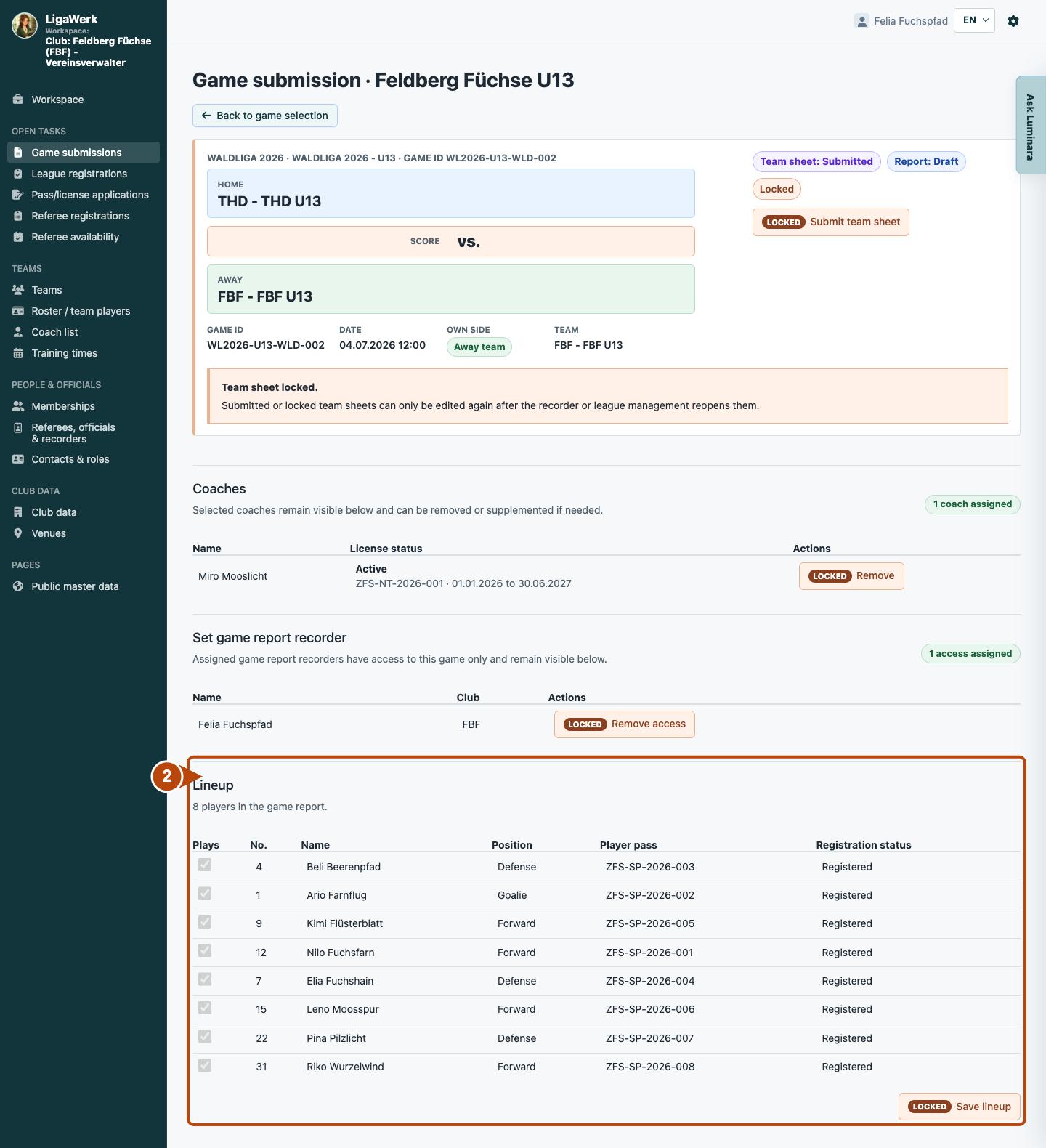Image resolution: width=1046 pixels, height=1148 pixels.
Task: Click the Referee registrations icon
Action: pos(18,216)
